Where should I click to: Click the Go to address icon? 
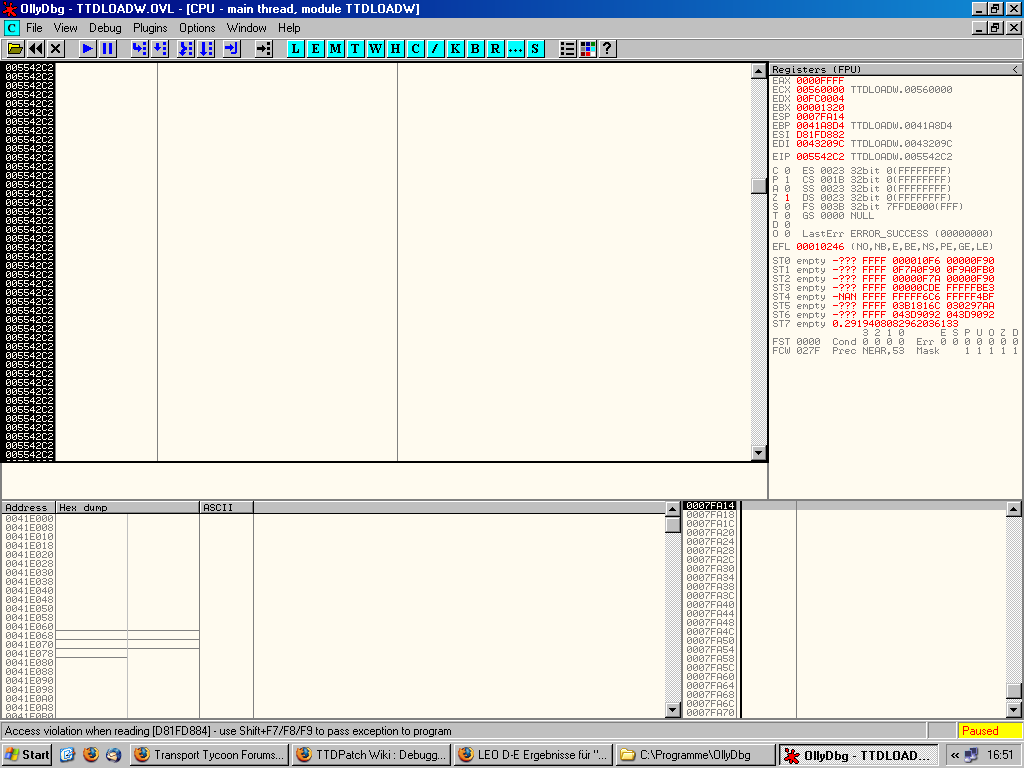[264, 49]
